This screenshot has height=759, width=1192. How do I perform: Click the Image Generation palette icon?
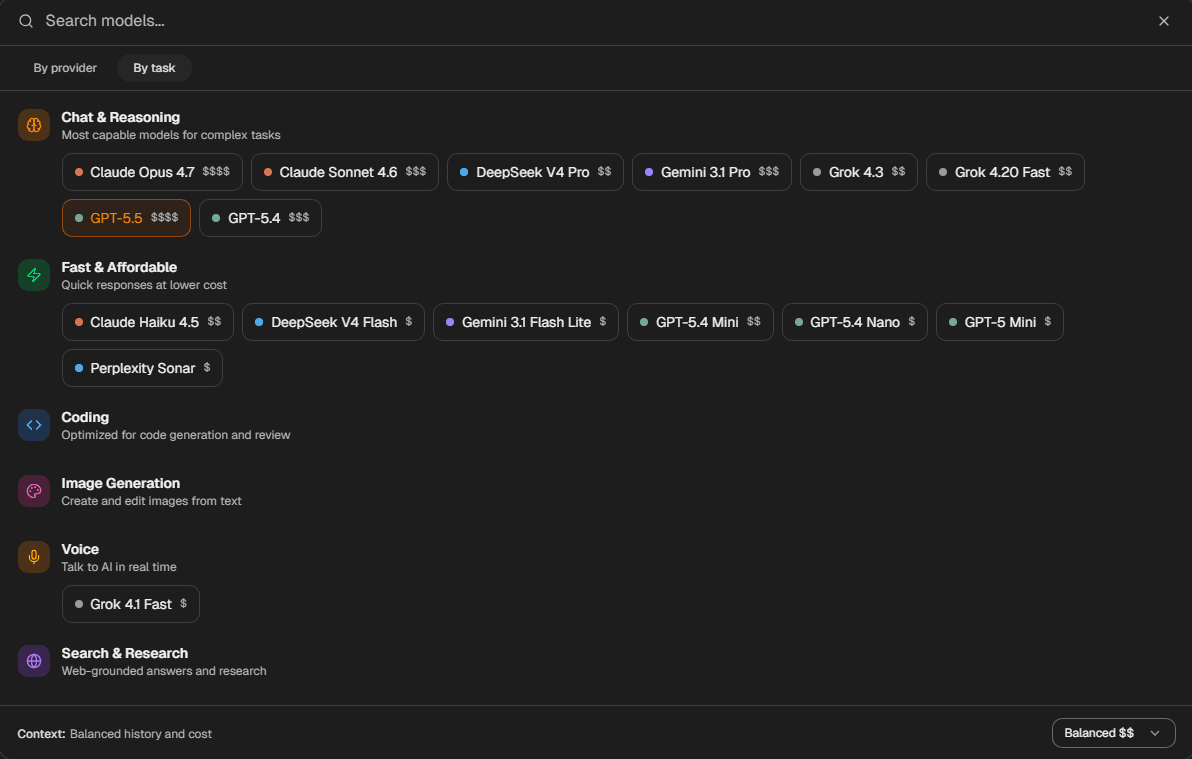click(34, 491)
